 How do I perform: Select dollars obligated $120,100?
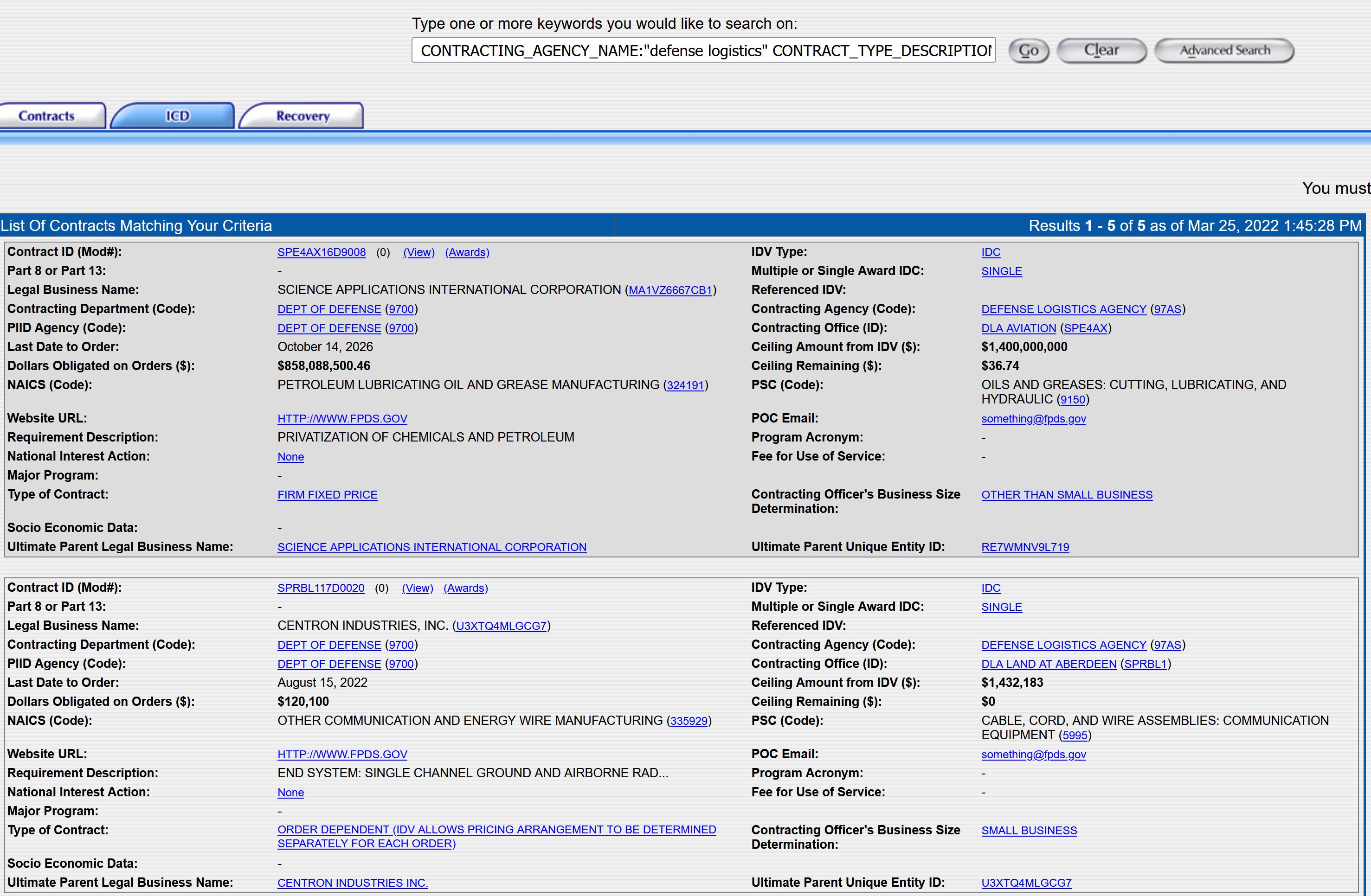coord(303,701)
